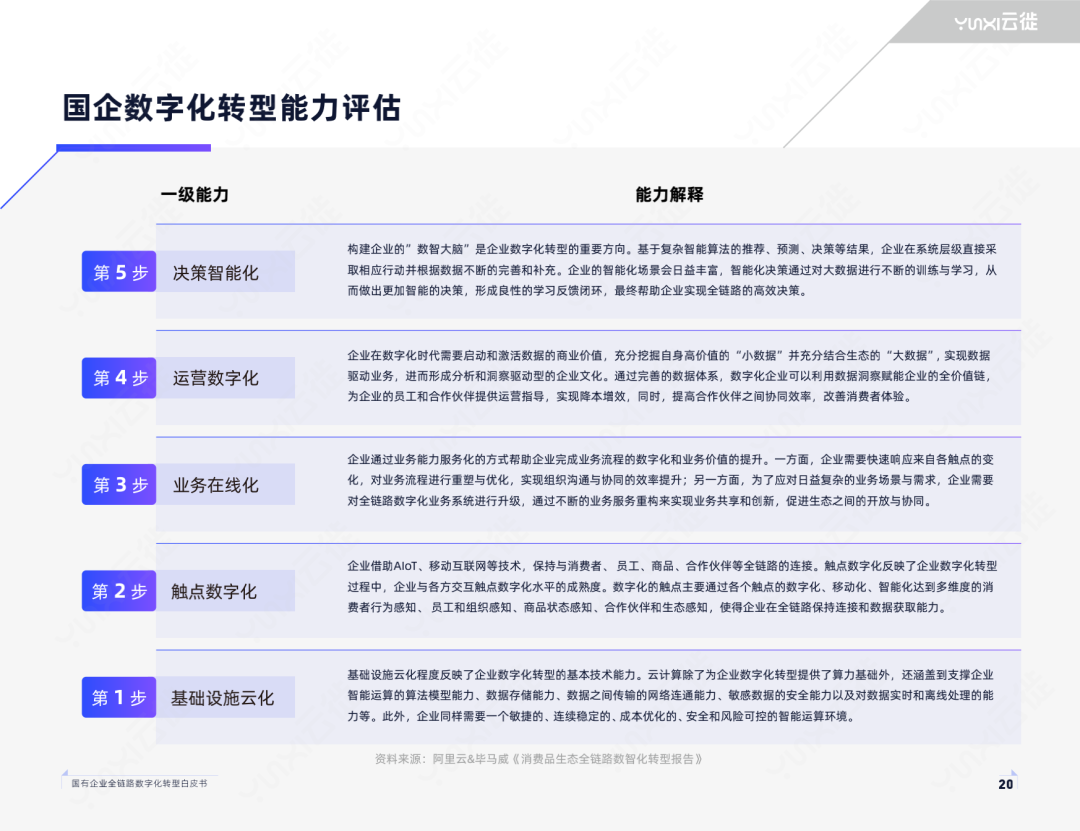Click the page number 20

1006,784
